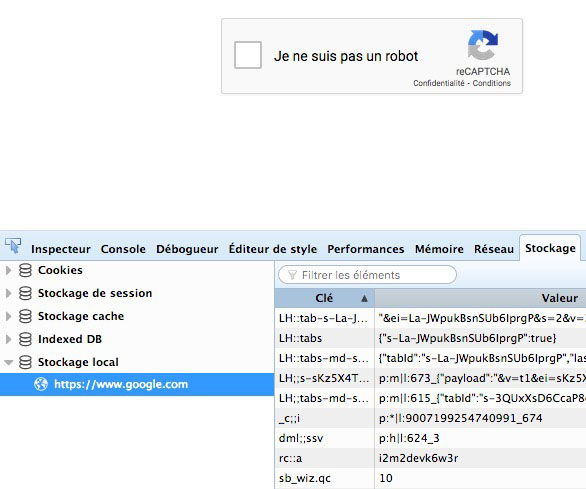Image resolution: width=586 pixels, height=489 pixels.
Task: Click the filter funnel icon
Action: click(292, 275)
